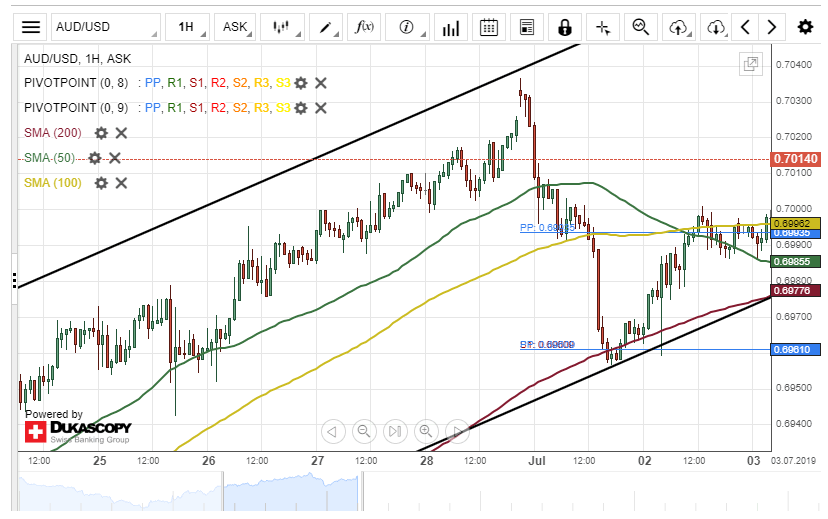Image resolution: width=828 pixels, height=519 pixels.
Task: Click the 0.70400 price axis label
Action: (x=794, y=65)
